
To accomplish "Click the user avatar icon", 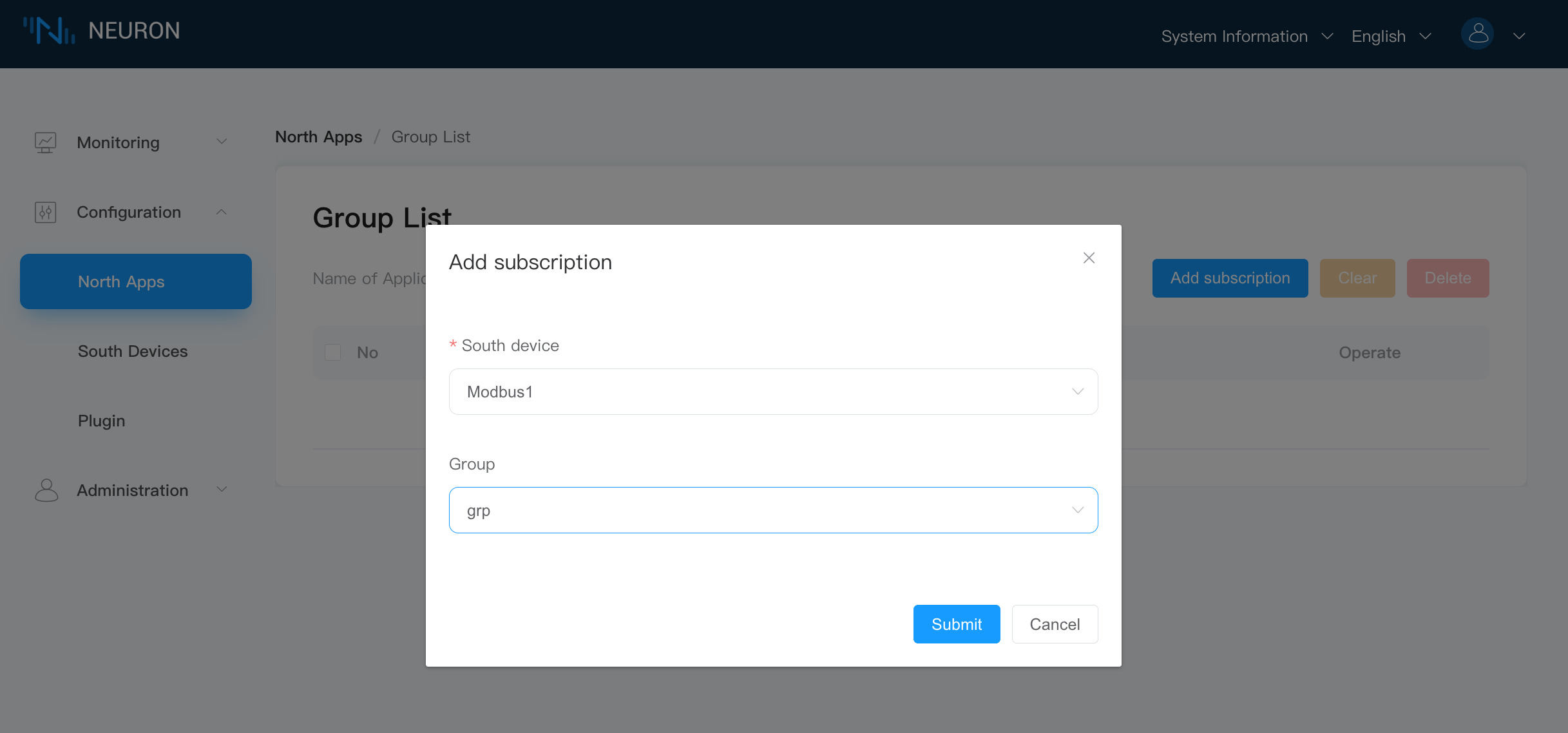I will [1477, 35].
